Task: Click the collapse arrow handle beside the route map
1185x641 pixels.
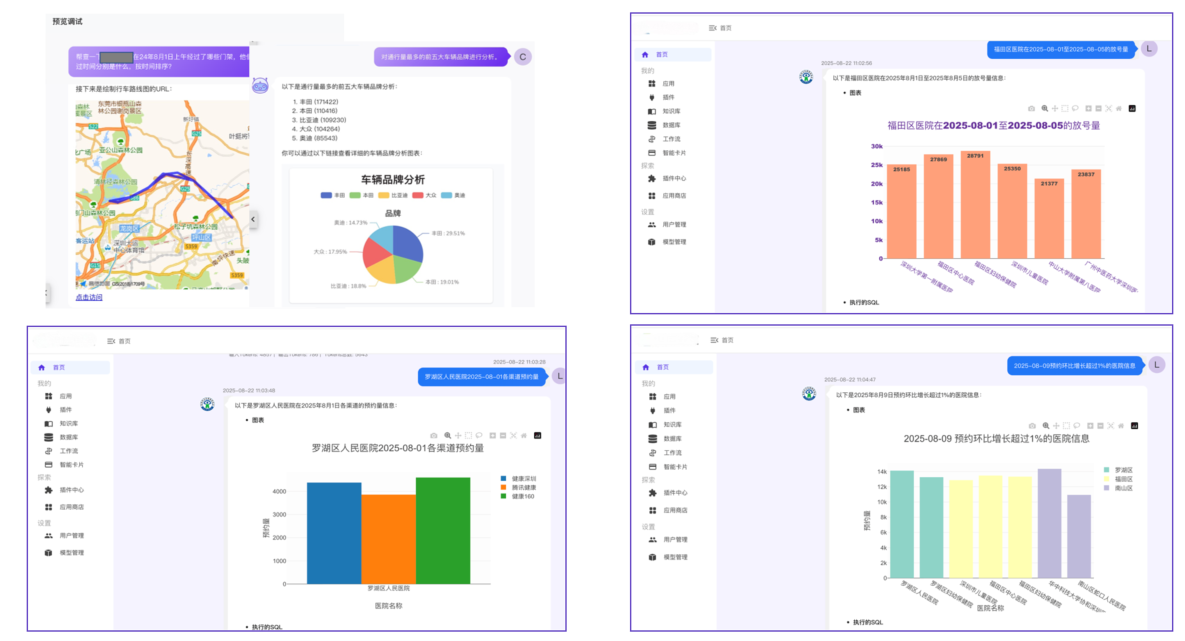Action: coord(253,219)
